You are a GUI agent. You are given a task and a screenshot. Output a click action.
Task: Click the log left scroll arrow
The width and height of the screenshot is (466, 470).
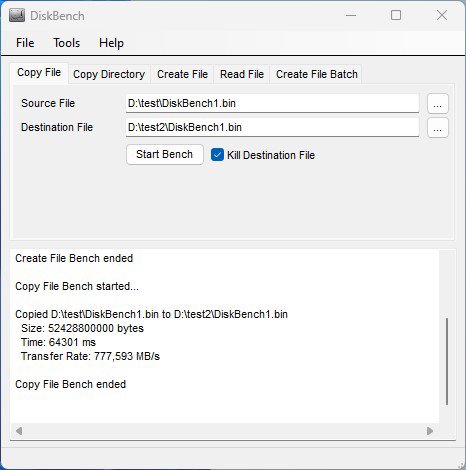[x=19, y=431]
